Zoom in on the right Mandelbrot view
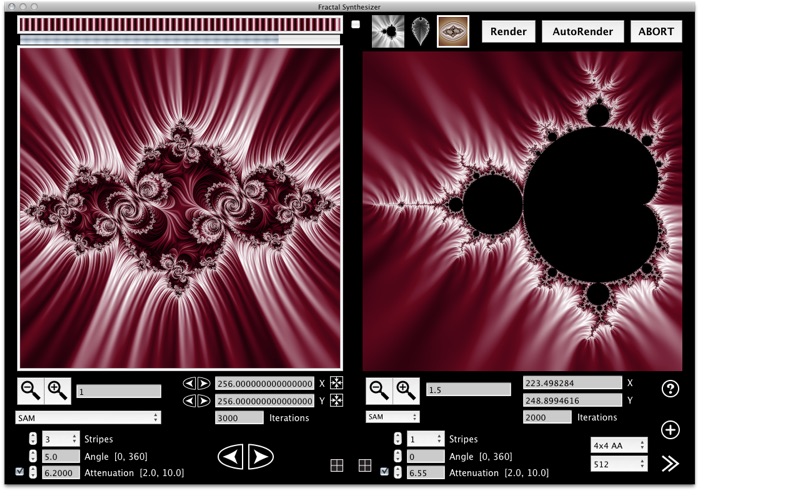Viewport: 800px width, 500px height. [405, 389]
